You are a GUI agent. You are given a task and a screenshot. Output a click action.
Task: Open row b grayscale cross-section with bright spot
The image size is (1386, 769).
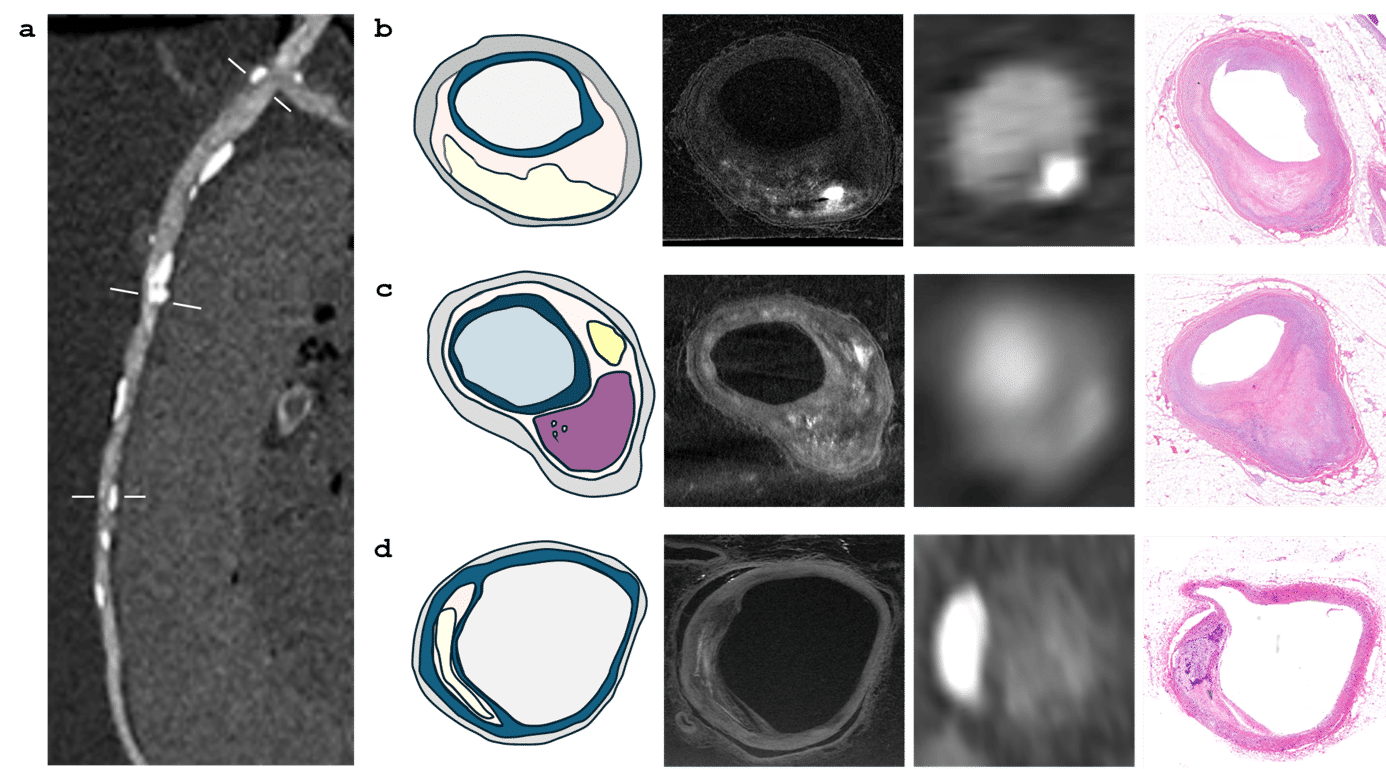(x=783, y=130)
